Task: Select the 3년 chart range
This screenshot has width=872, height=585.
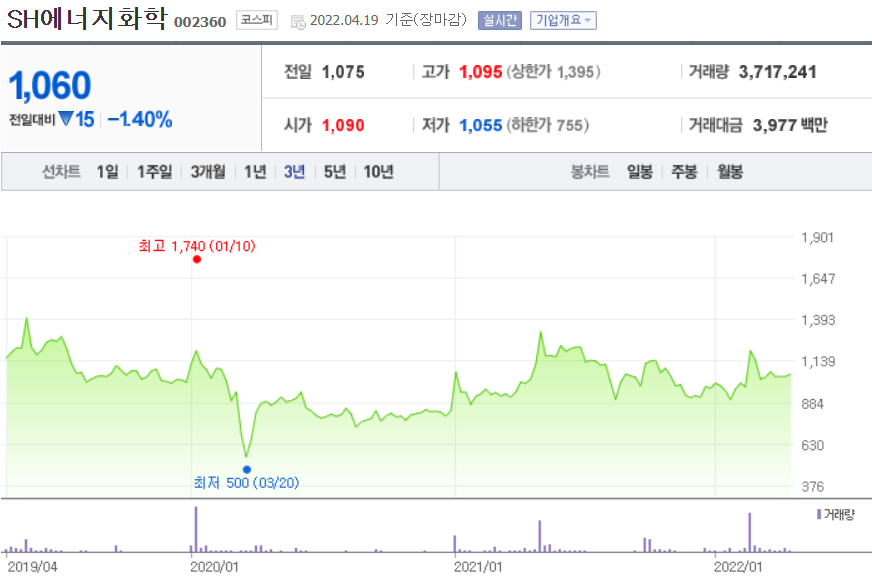Action: 294,172
